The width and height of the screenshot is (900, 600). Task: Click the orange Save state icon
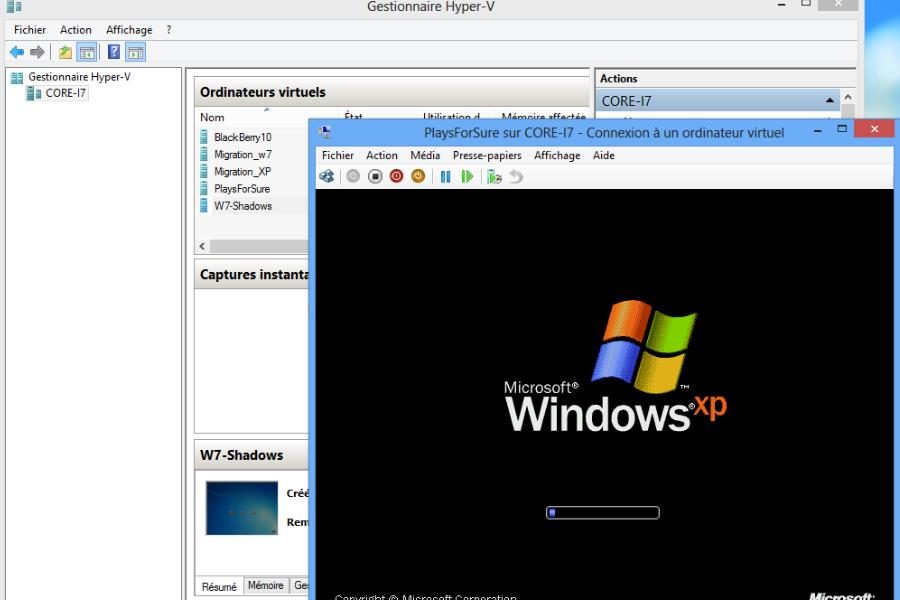pyautogui.click(x=418, y=176)
